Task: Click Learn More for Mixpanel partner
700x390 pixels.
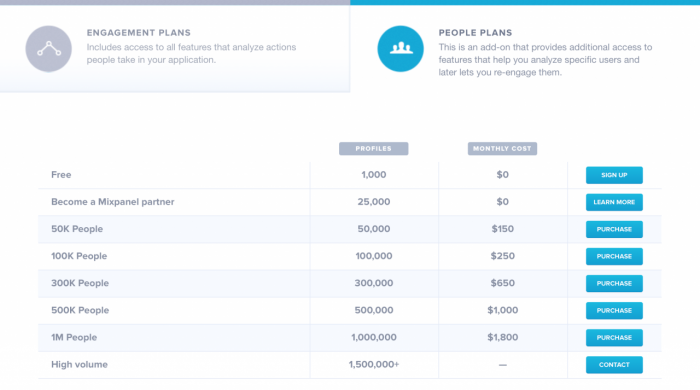Action: point(614,202)
